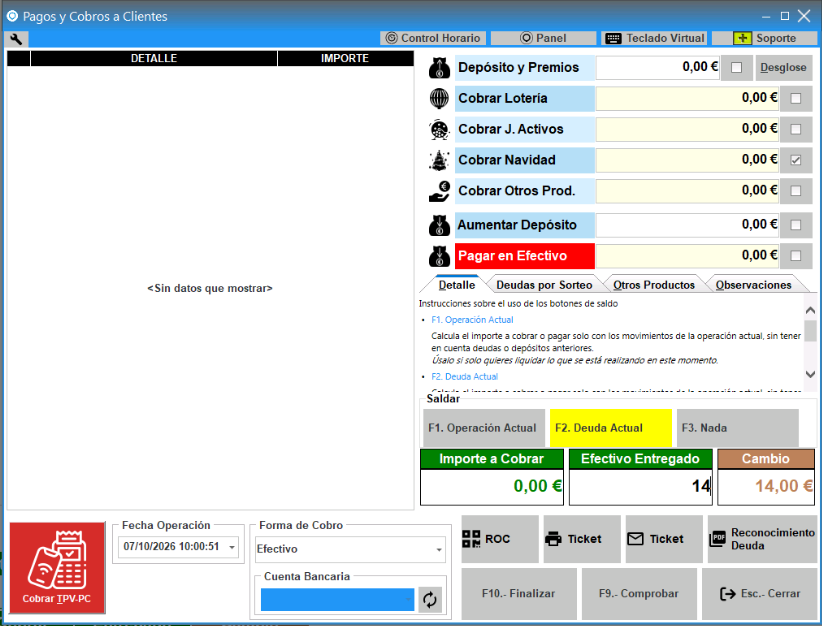Enable the Pagar en Efectivo checkbox
822x626 pixels.
(x=796, y=256)
